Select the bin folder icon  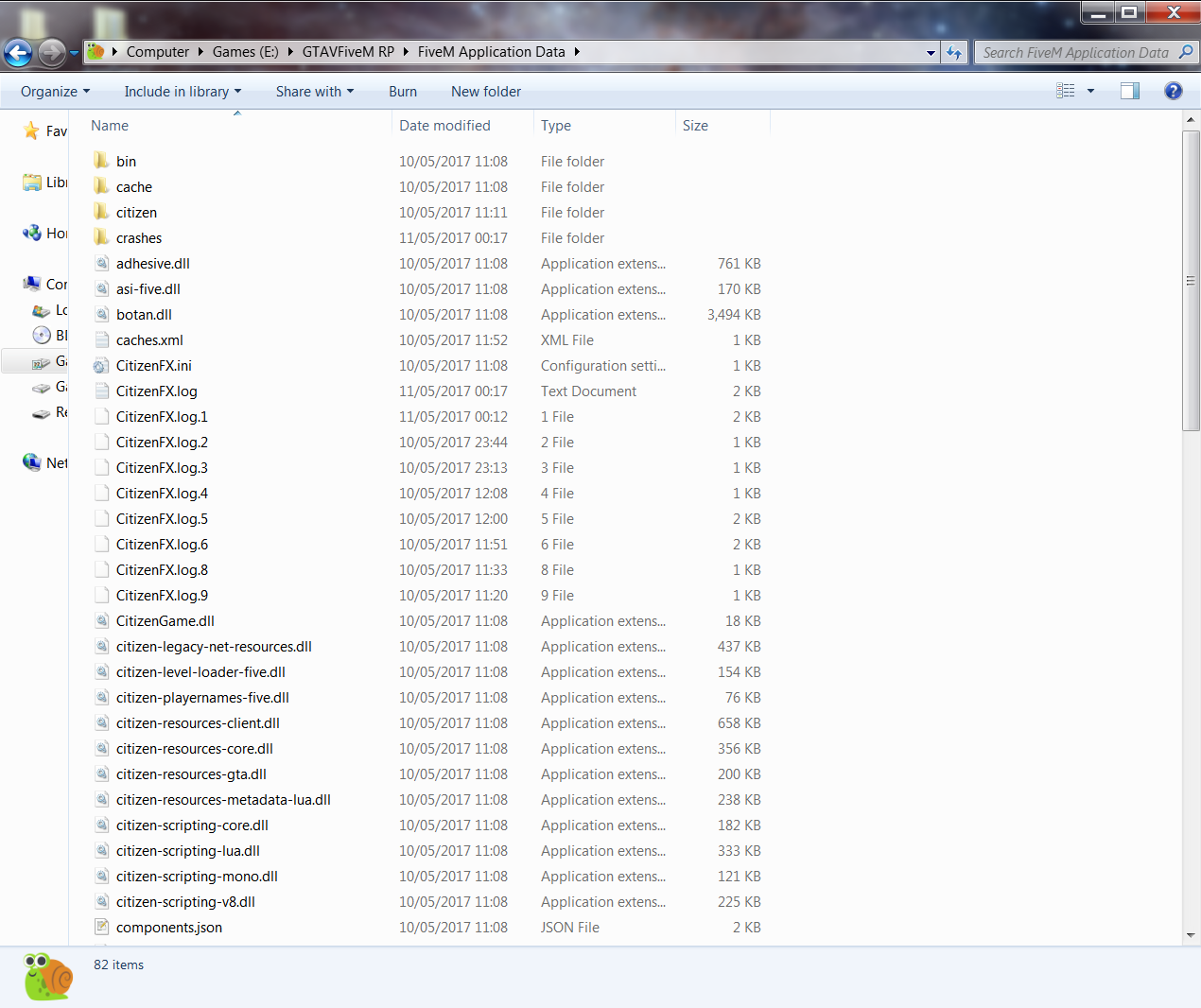click(101, 161)
